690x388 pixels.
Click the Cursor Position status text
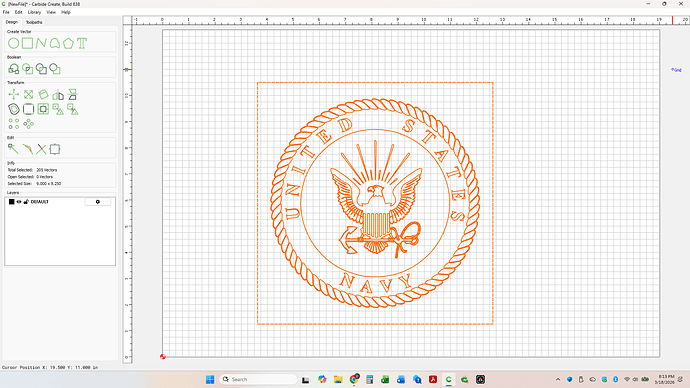[x=50, y=367]
